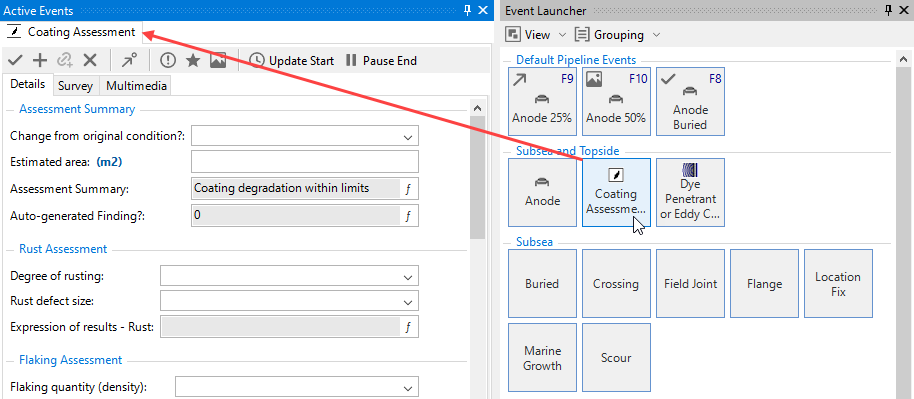
Task: Click the arrow pointer target icon
Action: point(129,60)
